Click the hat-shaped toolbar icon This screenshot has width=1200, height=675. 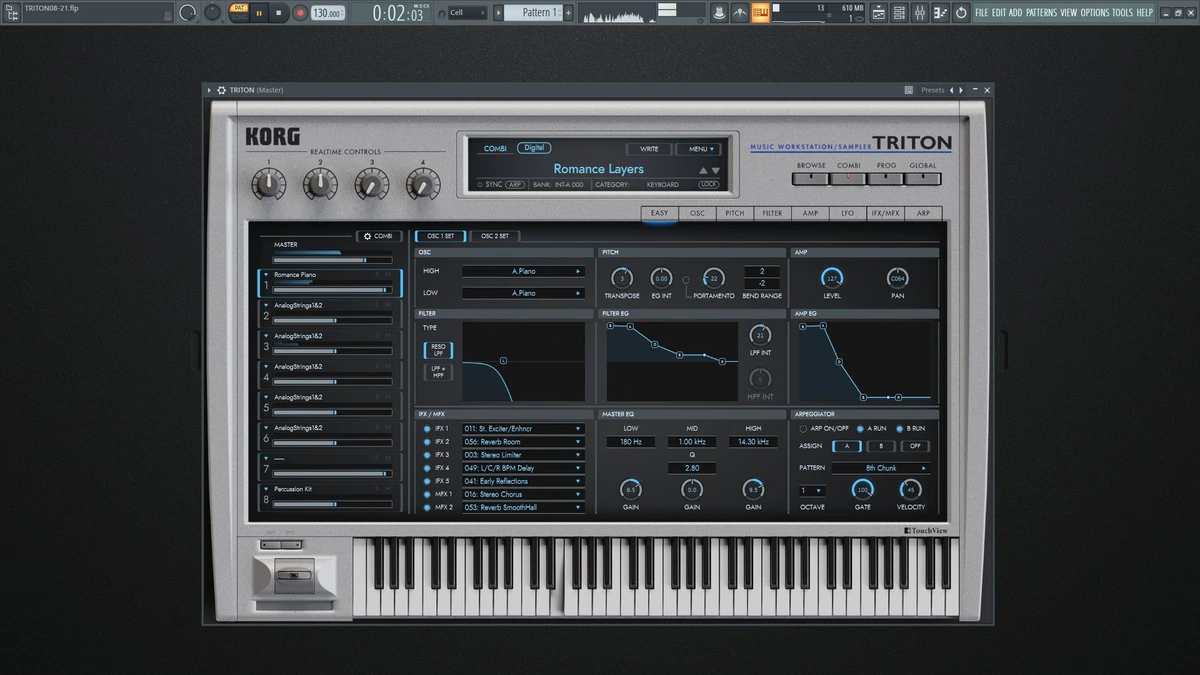click(x=717, y=13)
